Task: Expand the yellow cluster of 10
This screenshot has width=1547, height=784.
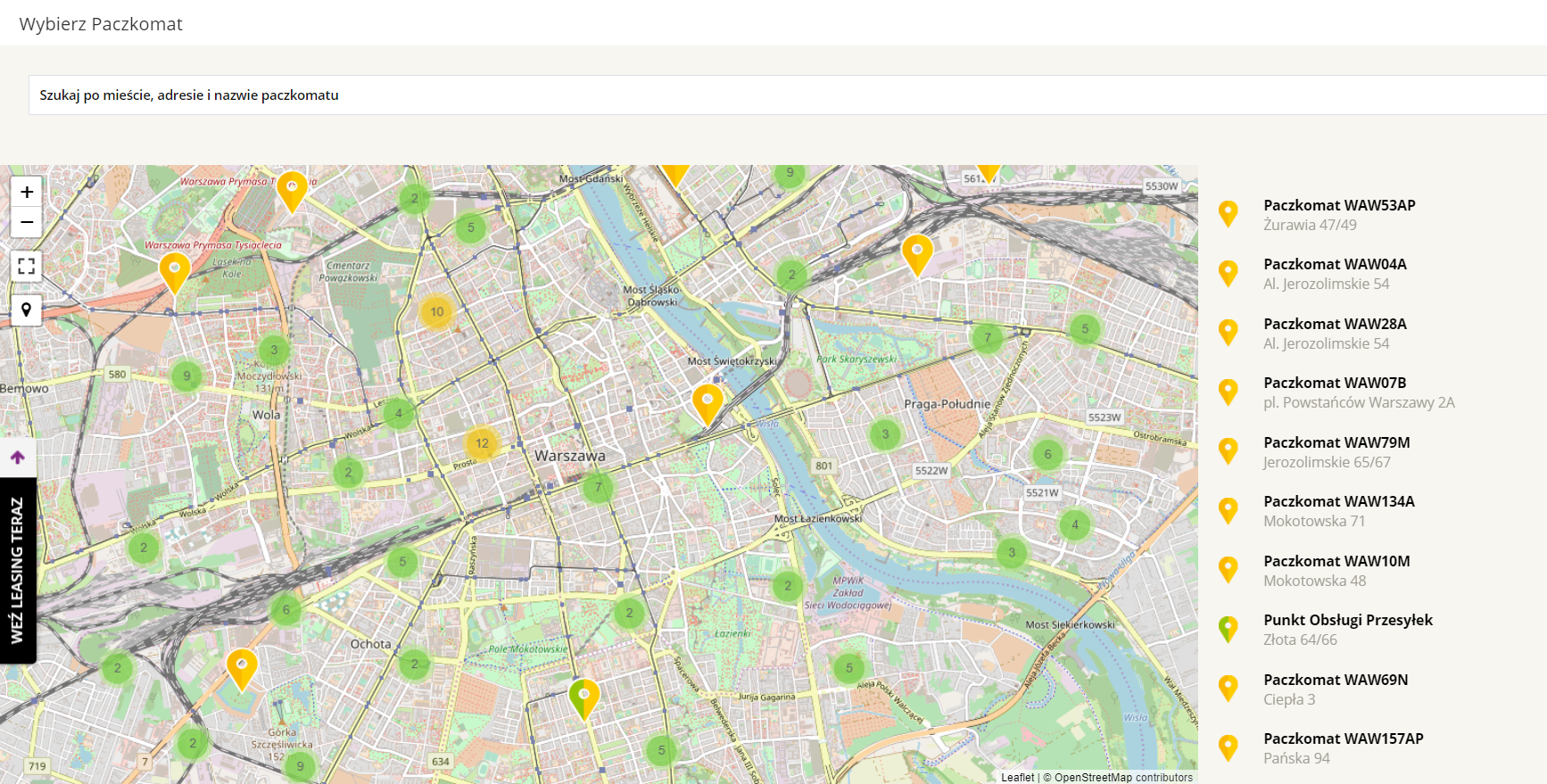Action: (437, 312)
